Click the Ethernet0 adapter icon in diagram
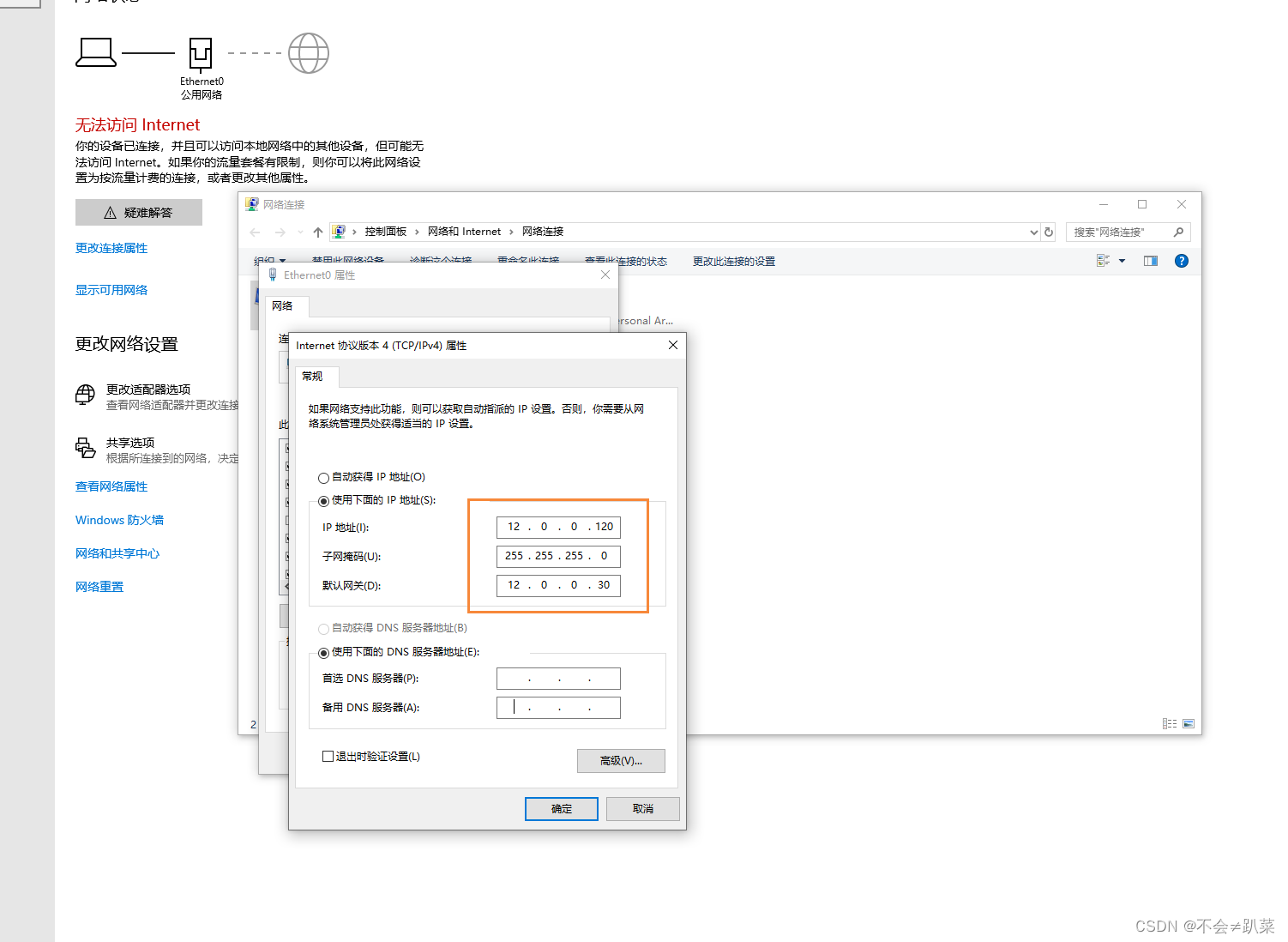Viewport: 1288px width, 942px height. tap(201, 54)
